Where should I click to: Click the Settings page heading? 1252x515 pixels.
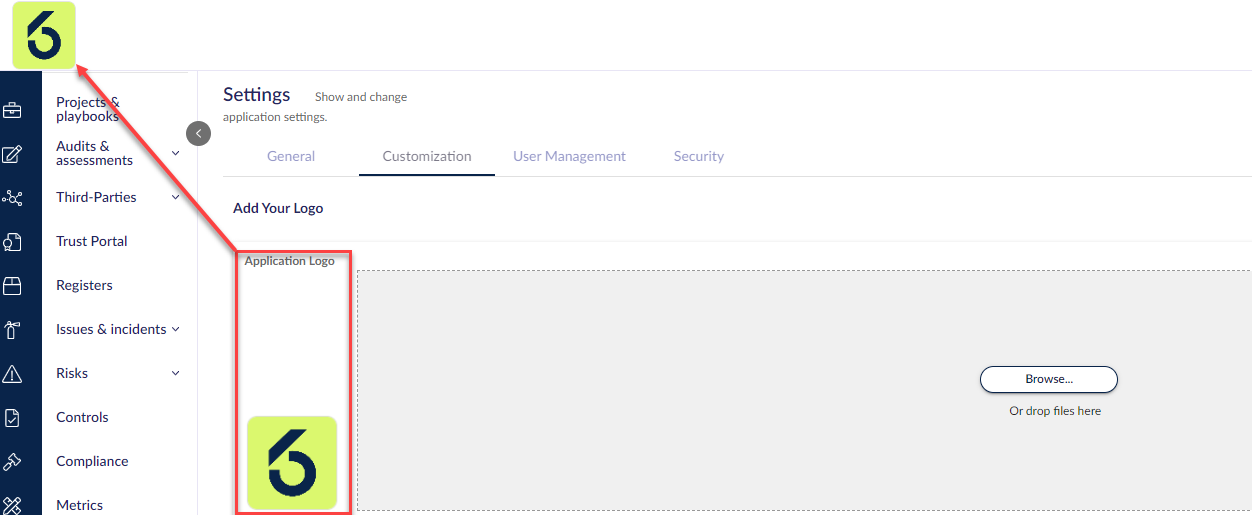(257, 94)
